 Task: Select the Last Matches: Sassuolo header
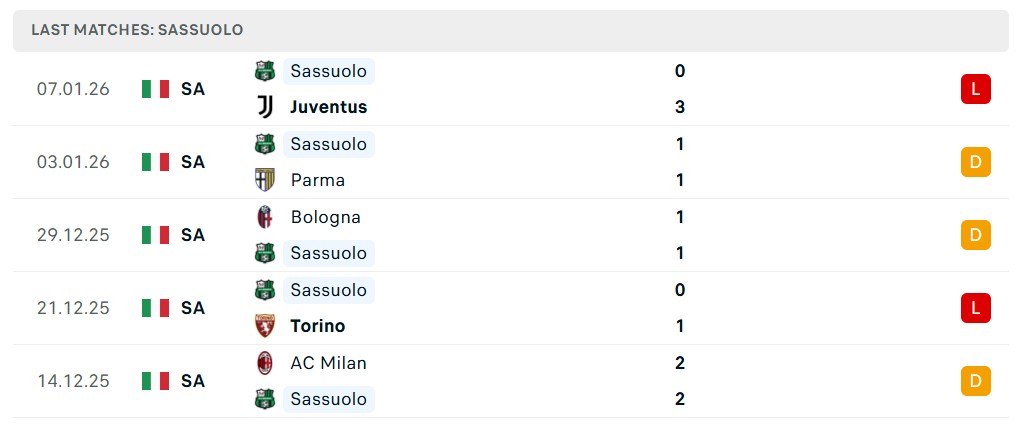click(137, 30)
